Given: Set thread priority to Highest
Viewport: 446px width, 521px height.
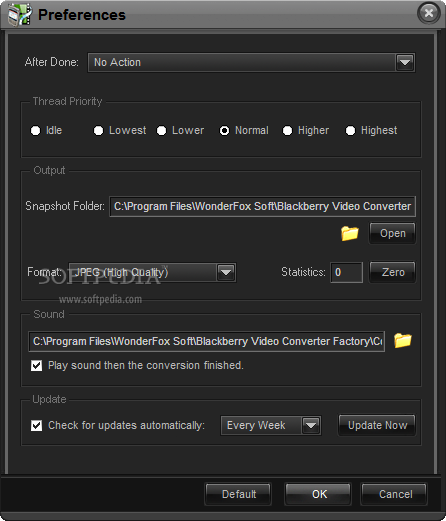Looking at the screenshot, I should pos(350,130).
